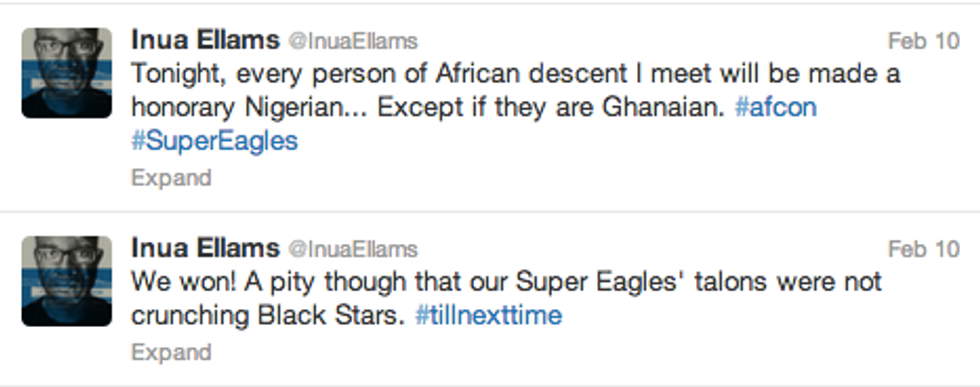Open the avatar on the honorary Nigerian tweet
Viewport: 980px width, 387px height.
pyautogui.click(x=67, y=73)
